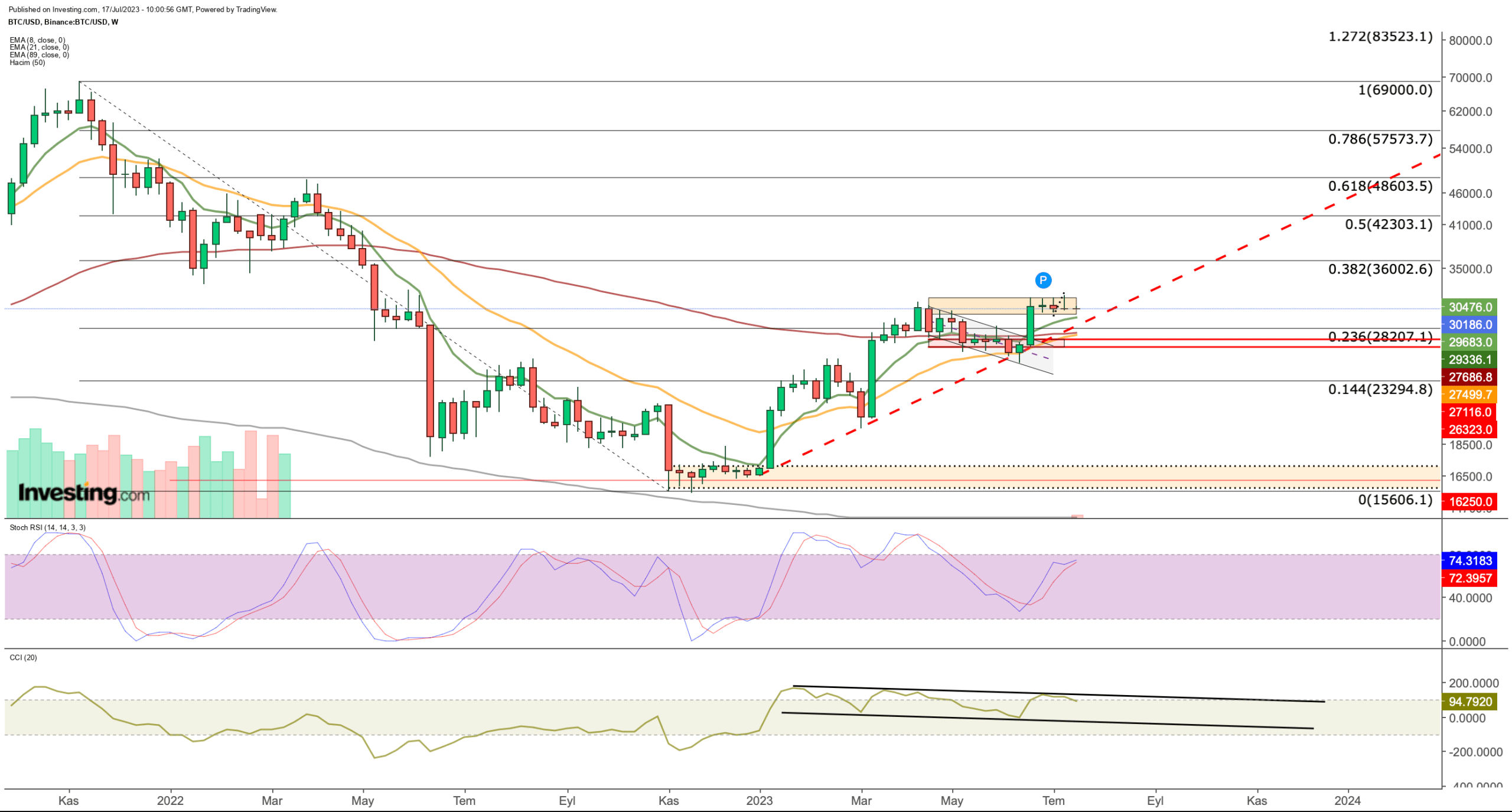Screen dimensions: 1512x812
Task: Click the 18500.0 price axis label
Action: tap(1470, 445)
